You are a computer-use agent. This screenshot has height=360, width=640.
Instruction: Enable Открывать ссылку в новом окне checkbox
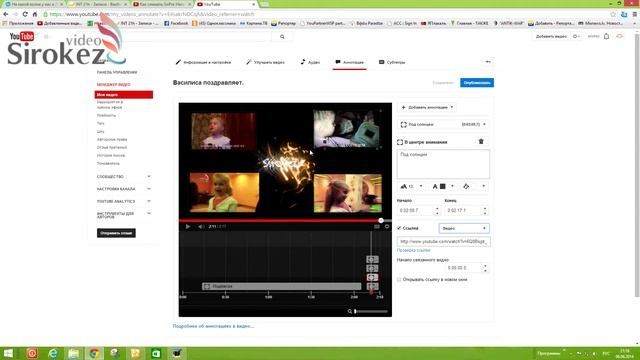click(399, 280)
